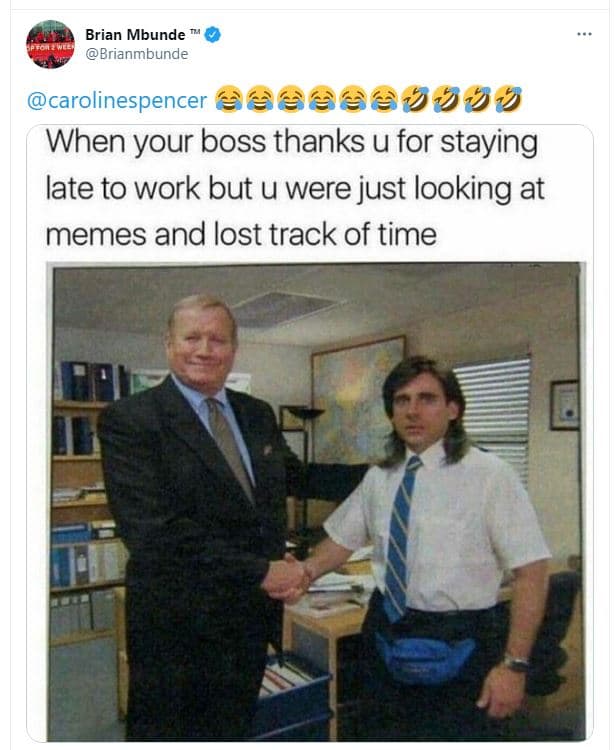Open the @carolinespencer mention
Viewport: 615px width, 750px height.
pos(117,100)
